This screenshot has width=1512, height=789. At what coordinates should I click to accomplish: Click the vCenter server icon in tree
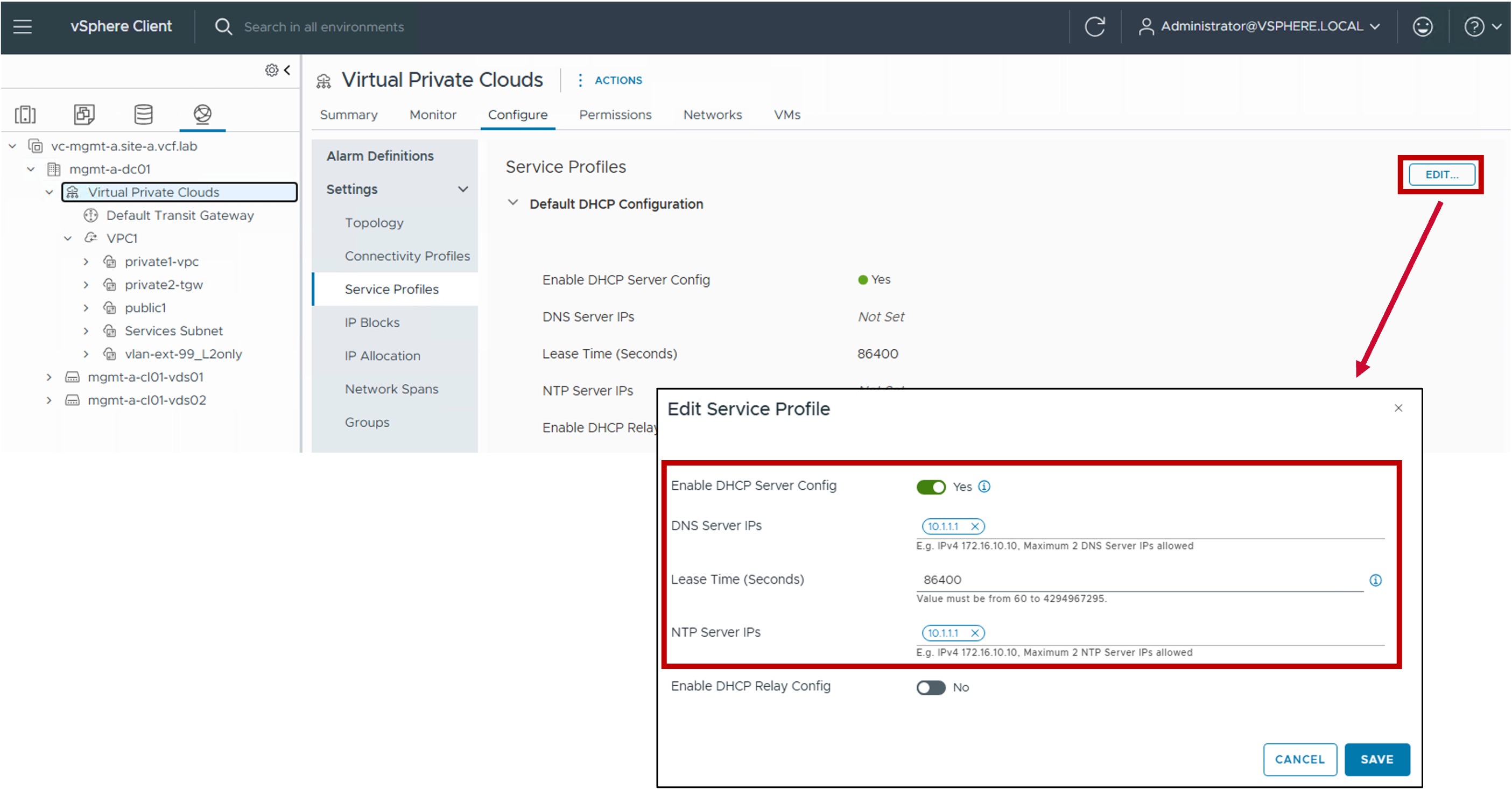click(x=36, y=146)
